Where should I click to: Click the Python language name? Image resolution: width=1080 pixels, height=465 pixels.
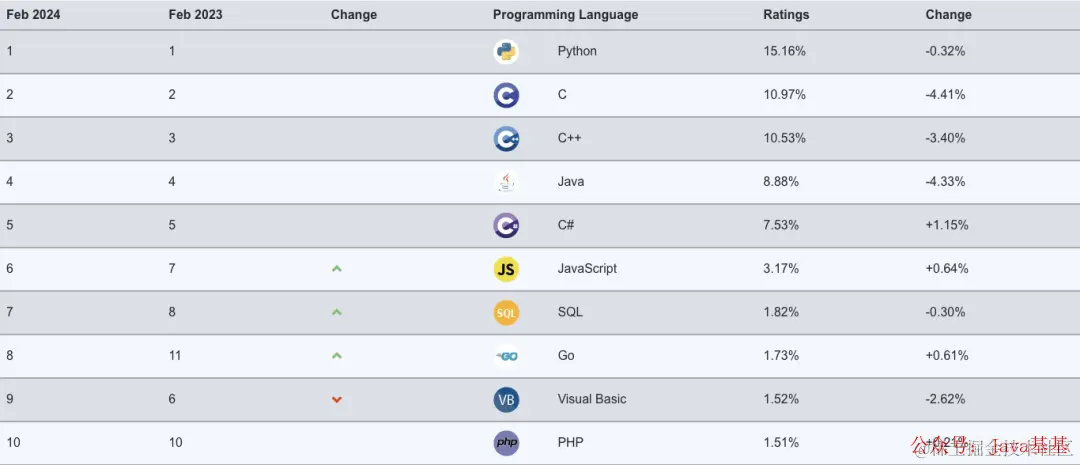click(x=577, y=51)
